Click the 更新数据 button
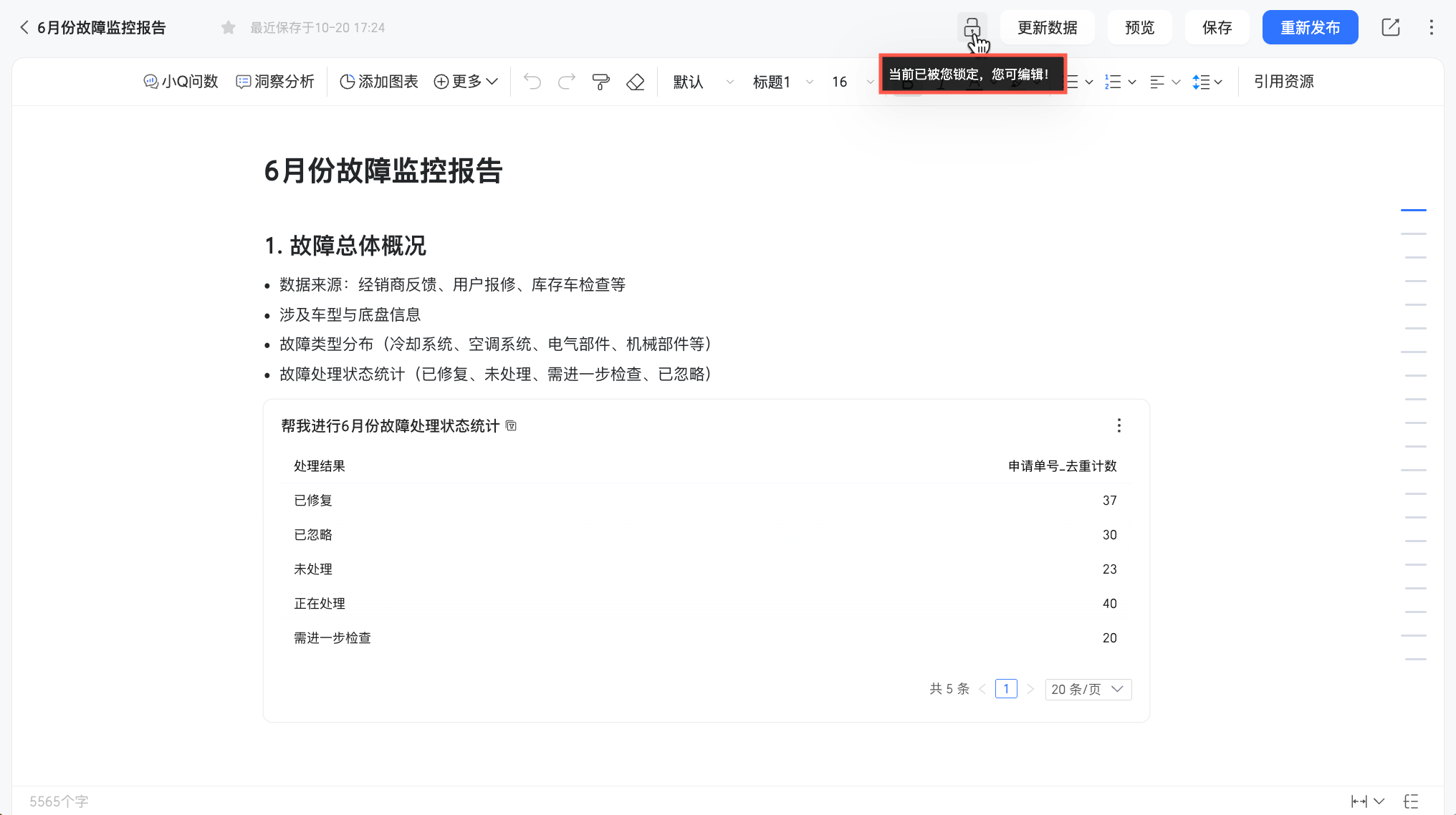 (x=1047, y=28)
